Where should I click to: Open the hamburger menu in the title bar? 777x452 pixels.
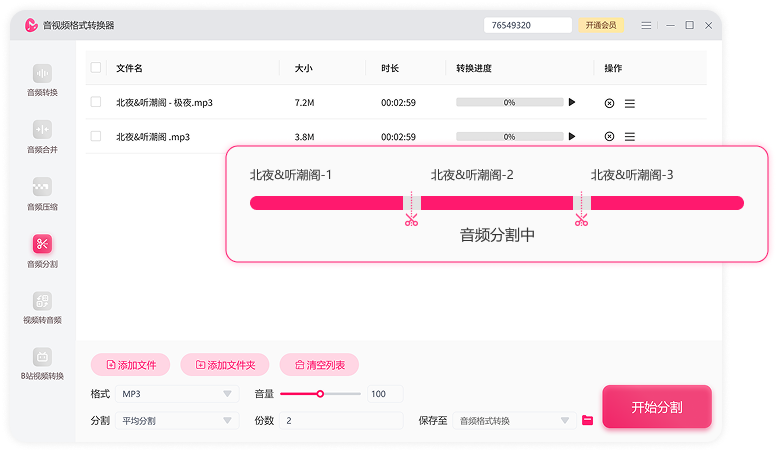(648, 25)
